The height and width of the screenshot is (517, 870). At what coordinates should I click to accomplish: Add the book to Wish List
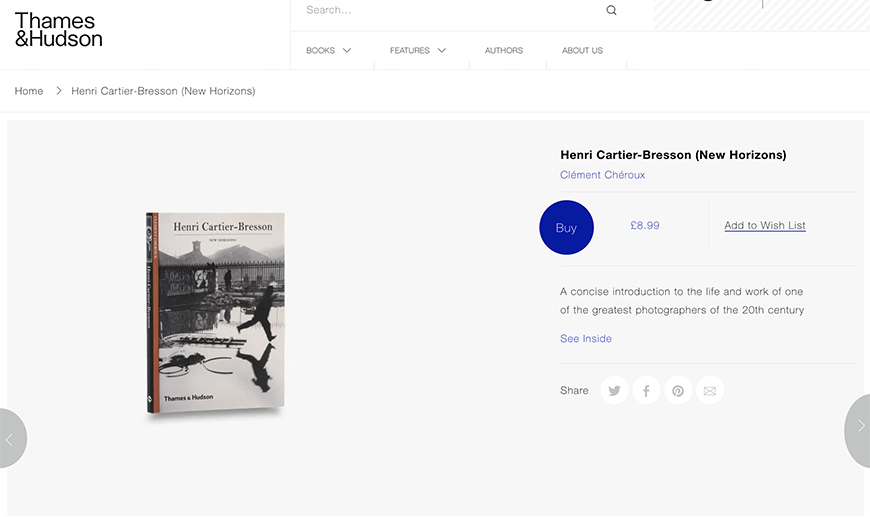[765, 225]
